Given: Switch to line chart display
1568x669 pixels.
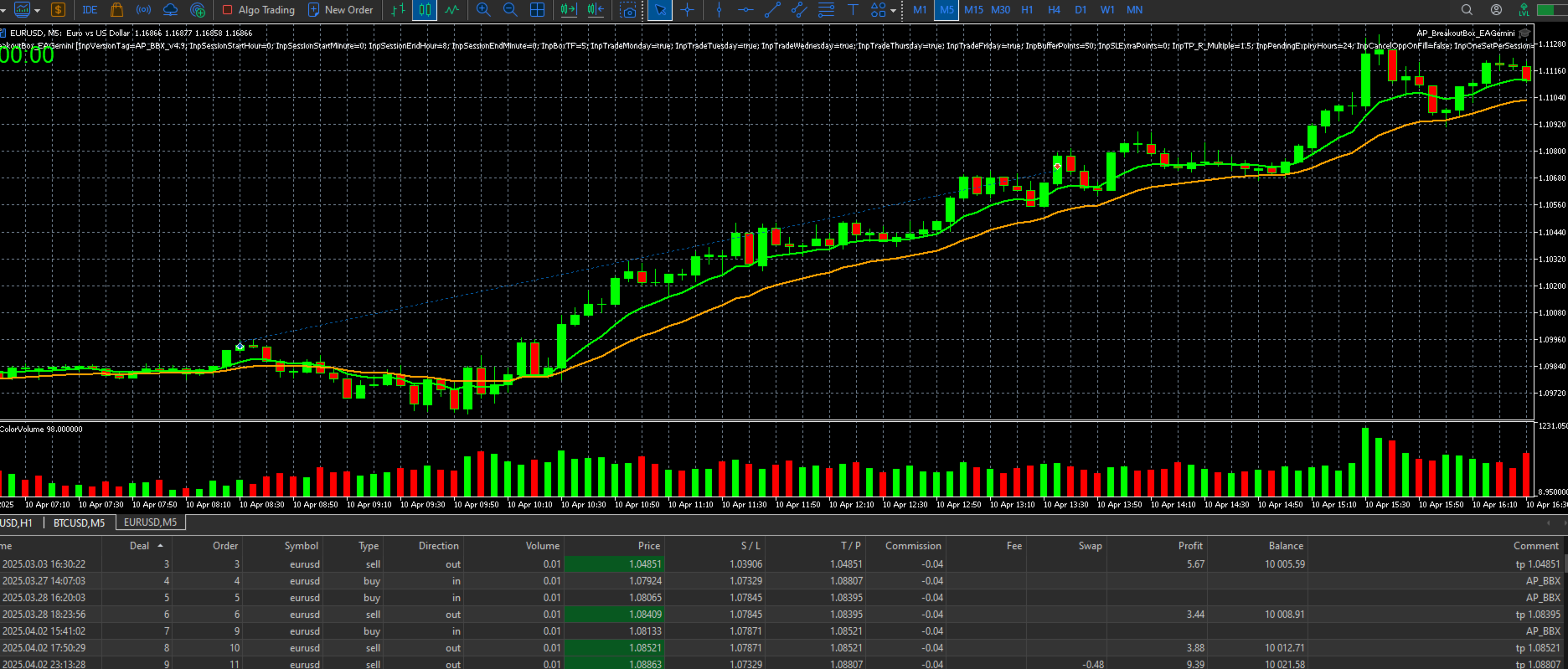Looking at the screenshot, I should pyautogui.click(x=451, y=10).
